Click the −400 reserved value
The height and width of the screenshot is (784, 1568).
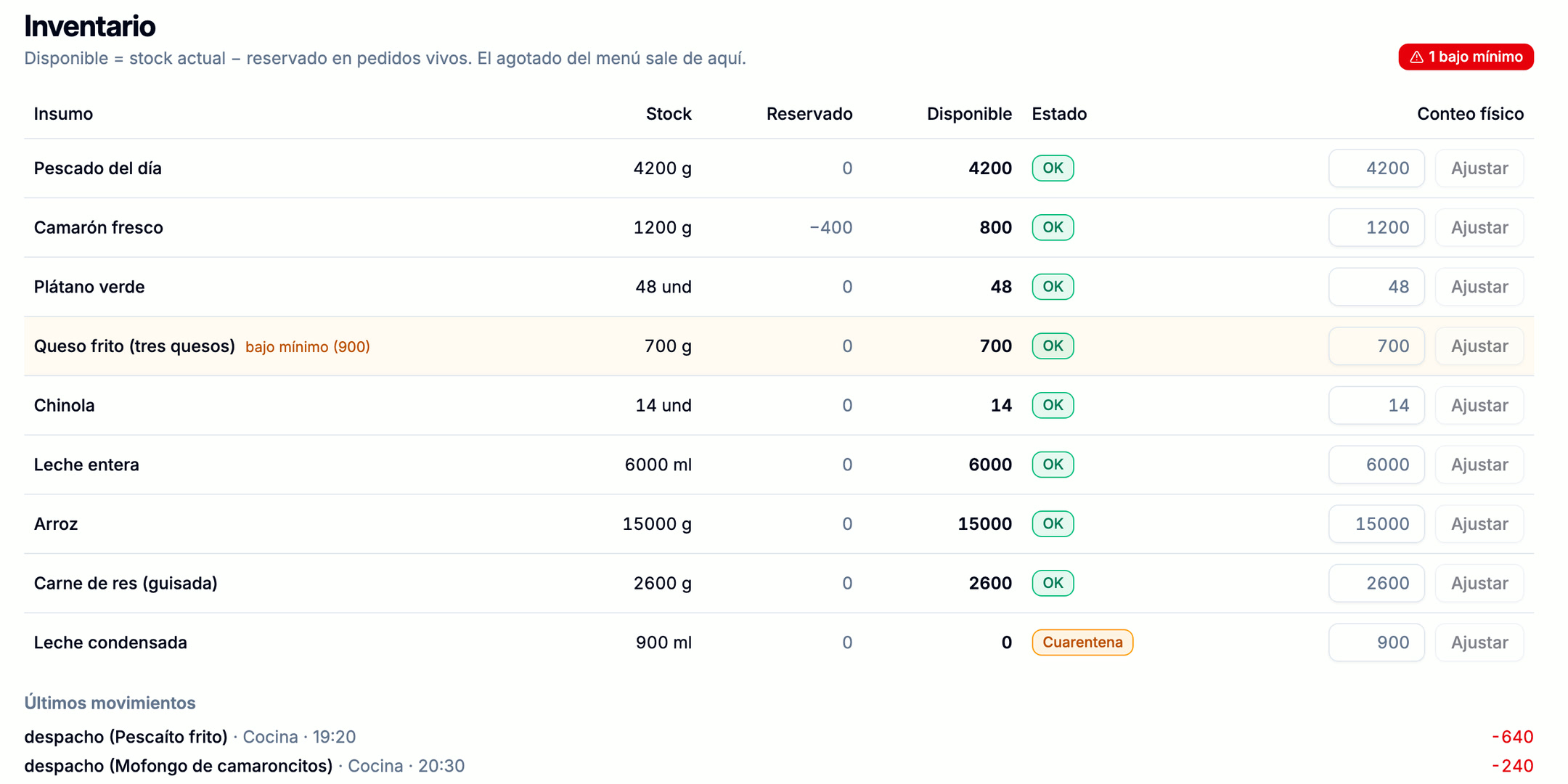[x=830, y=228]
